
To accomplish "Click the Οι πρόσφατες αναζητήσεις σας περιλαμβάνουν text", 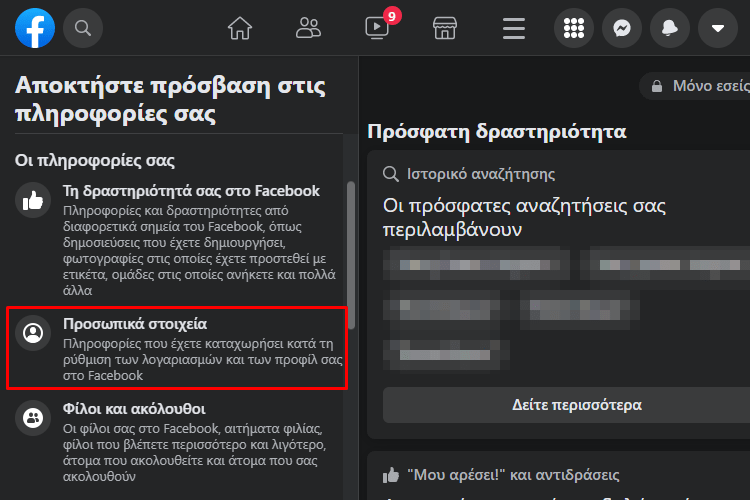I will [524, 218].
